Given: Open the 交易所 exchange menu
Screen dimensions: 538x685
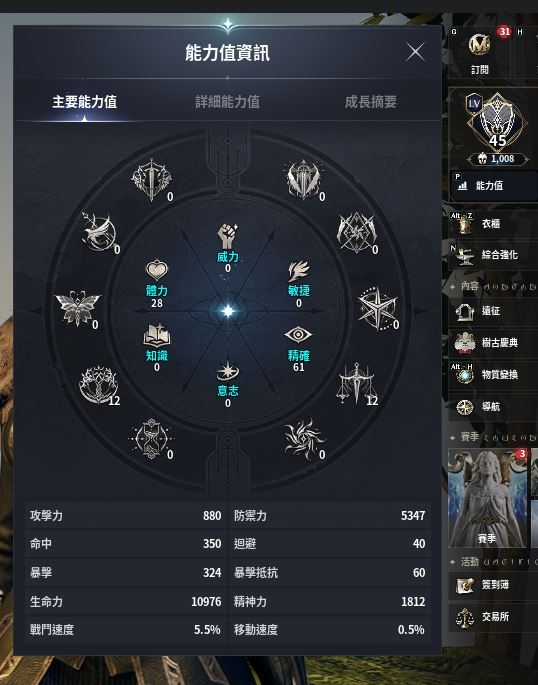Looking at the screenshot, I should 493,617.
